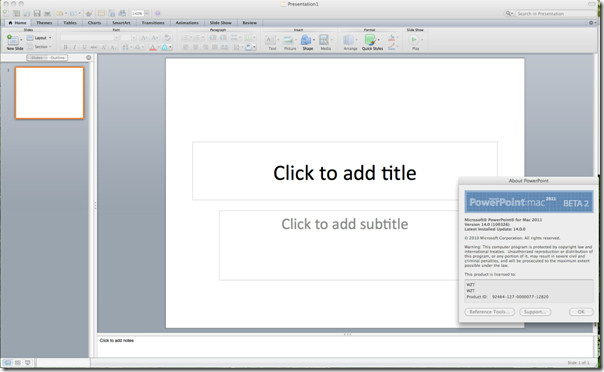Click Support button in About dialog
604x372 pixels.
pyautogui.click(x=535, y=312)
